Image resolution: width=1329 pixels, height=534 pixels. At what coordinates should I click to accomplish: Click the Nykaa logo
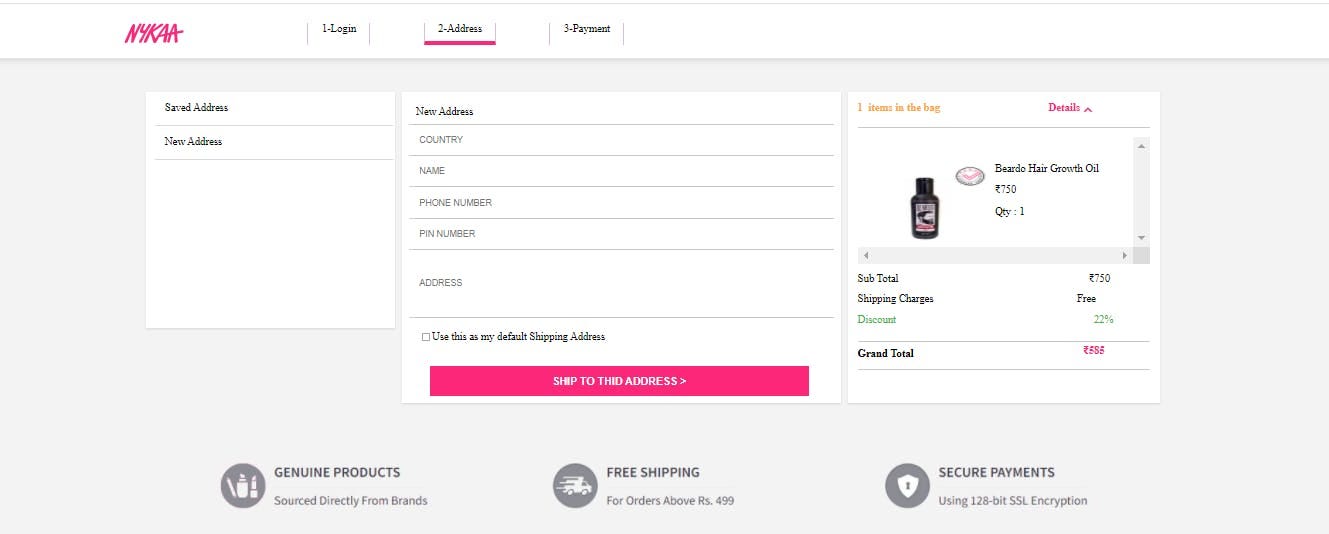154,34
